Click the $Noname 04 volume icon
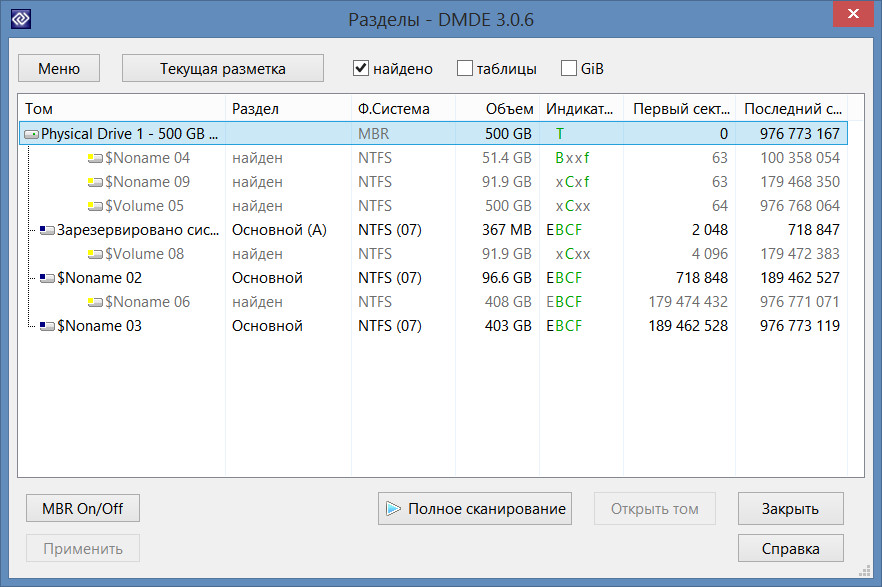Screen dimensions: 882x587 pyautogui.click(x=95, y=158)
